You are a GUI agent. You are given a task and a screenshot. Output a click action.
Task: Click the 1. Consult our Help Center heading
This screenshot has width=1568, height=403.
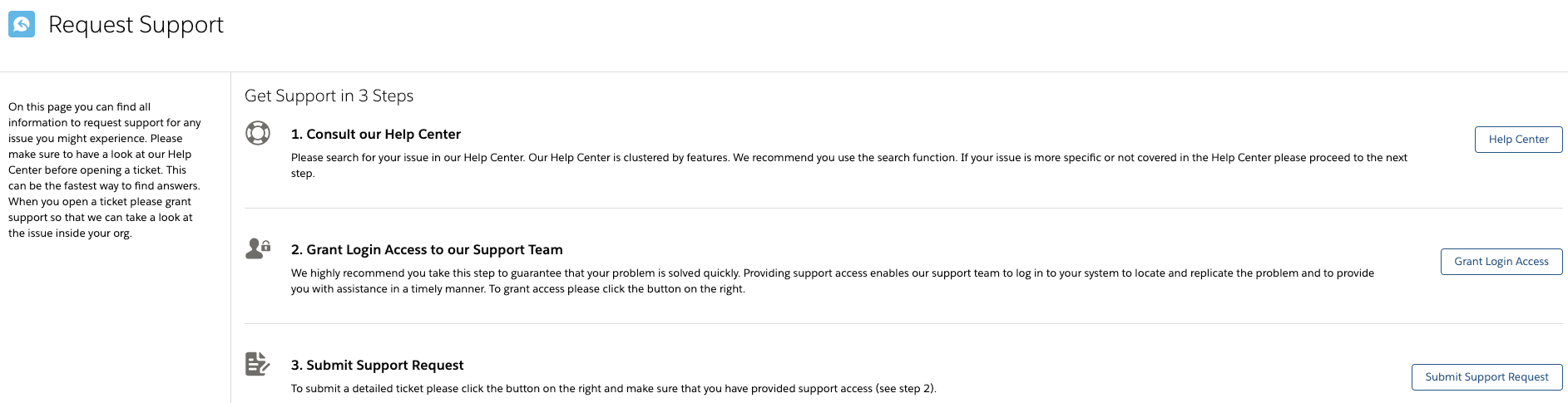tap(375, 134)
